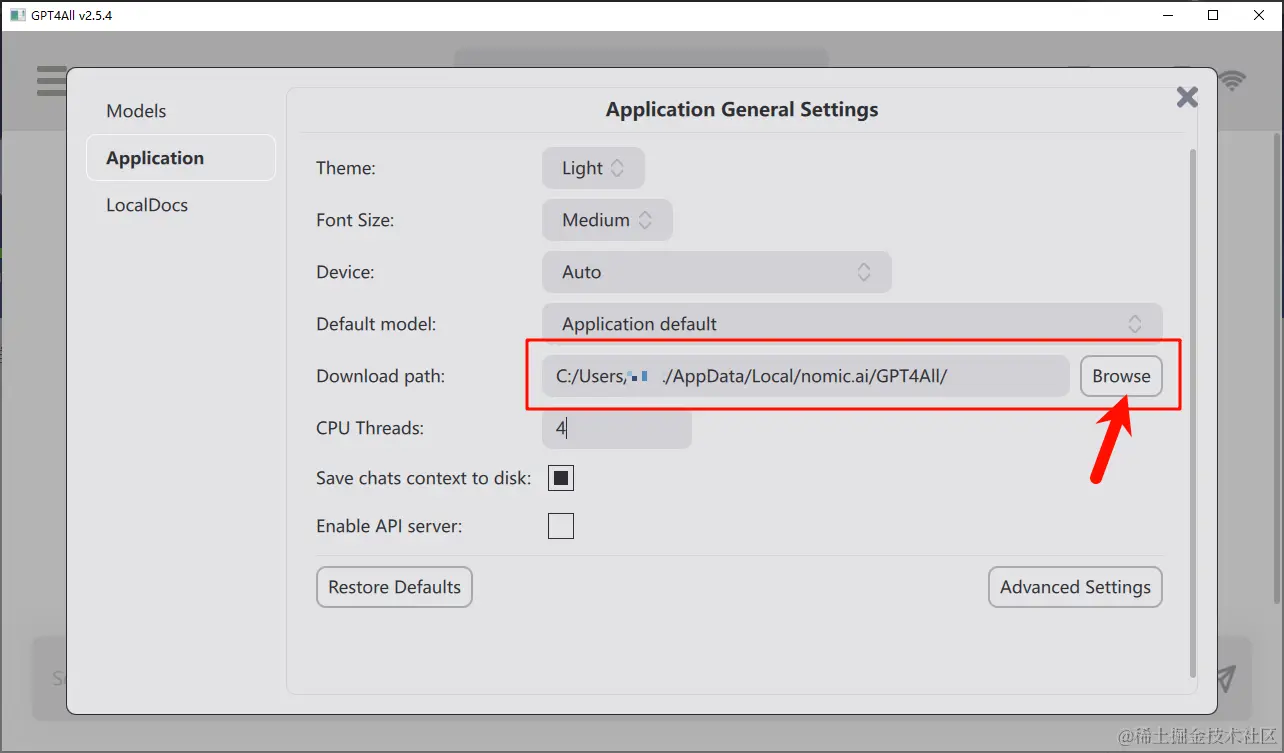Click the Download path label
Viewport: 1284px width, 753px height.
pos(380,376)
